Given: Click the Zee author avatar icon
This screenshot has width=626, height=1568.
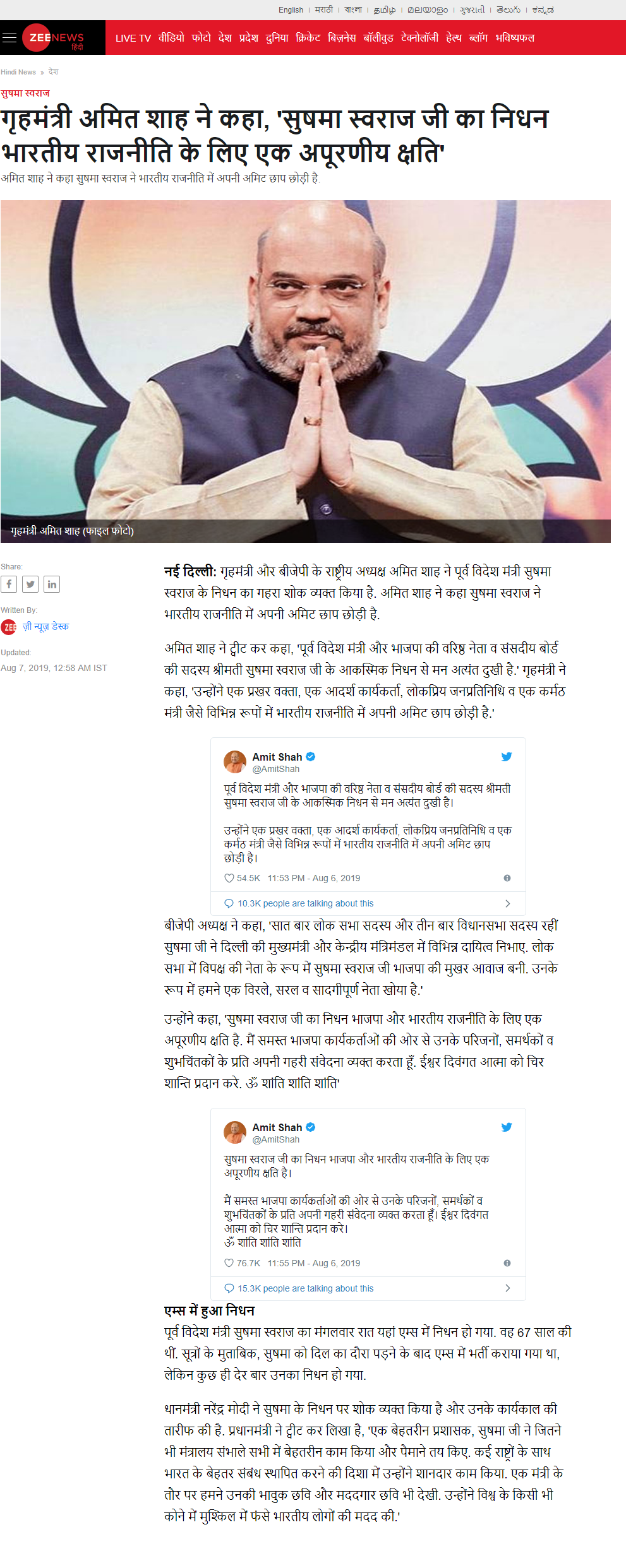Looking at the screenshot, I should pyautogui.click(x=9, y=627).
